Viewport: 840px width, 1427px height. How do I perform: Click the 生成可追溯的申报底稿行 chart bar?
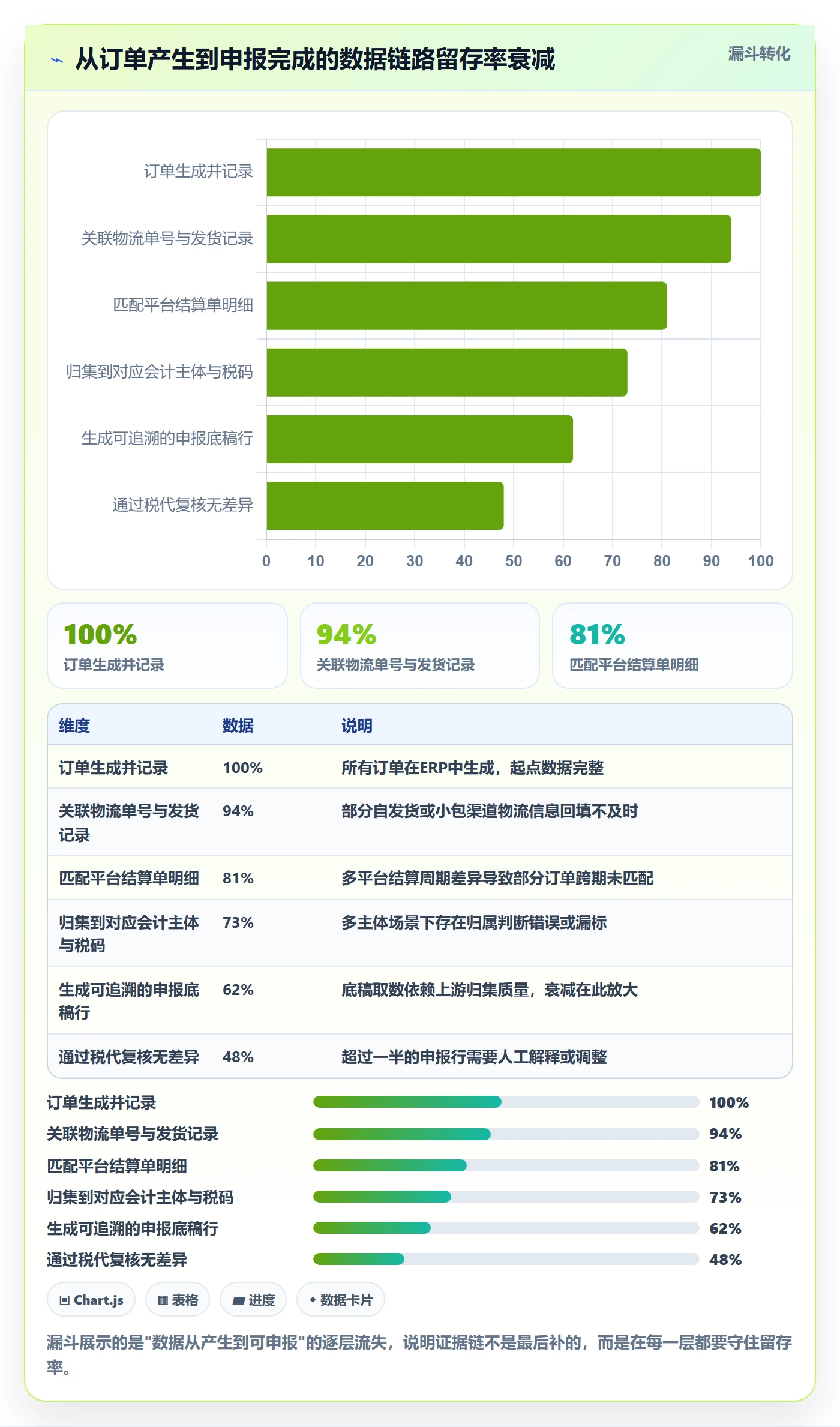click(x=419, y=439)
